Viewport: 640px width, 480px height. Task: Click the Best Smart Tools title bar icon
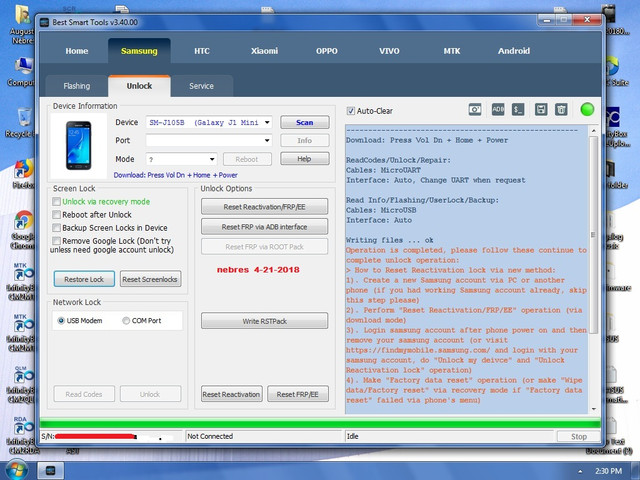coord(44,22)
